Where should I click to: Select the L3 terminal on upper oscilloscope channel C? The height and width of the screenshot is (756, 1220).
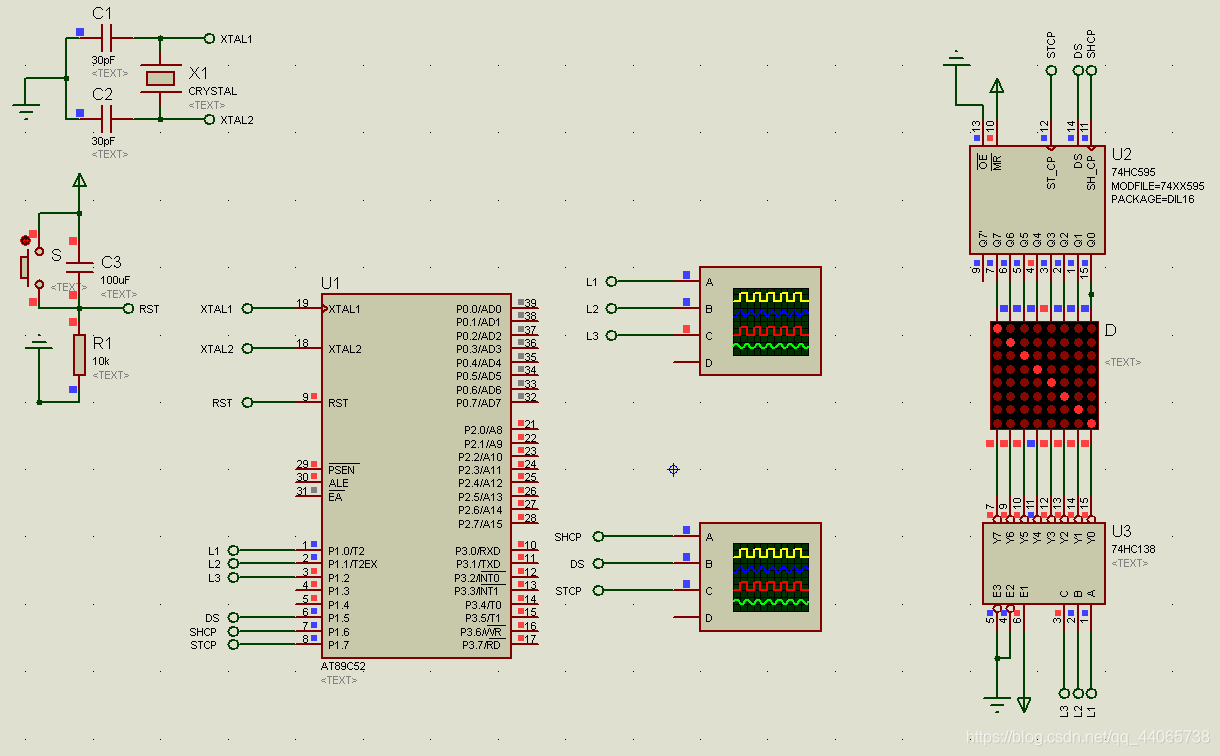coord(611,335)
